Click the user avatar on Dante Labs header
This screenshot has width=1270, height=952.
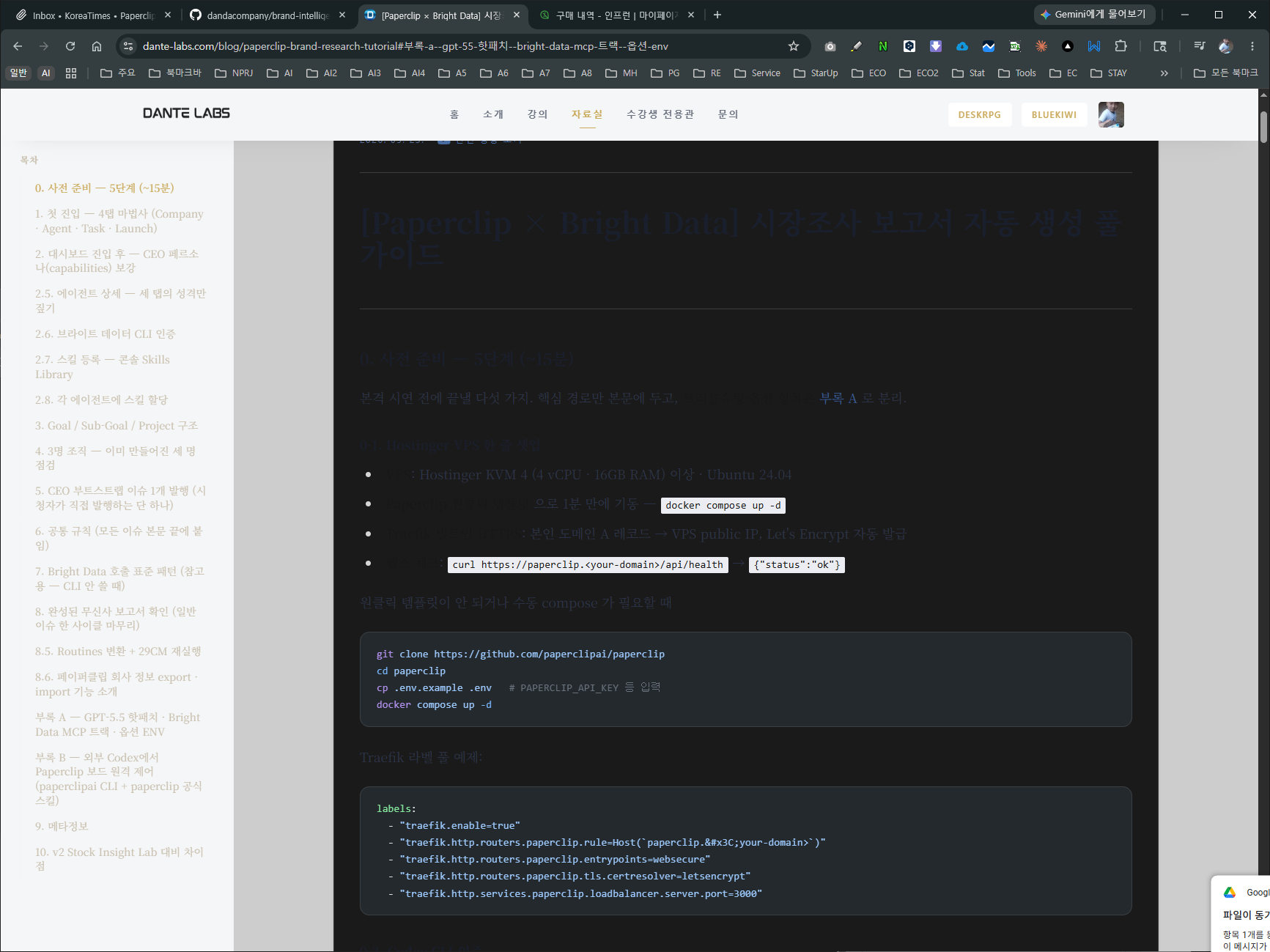1111,114
